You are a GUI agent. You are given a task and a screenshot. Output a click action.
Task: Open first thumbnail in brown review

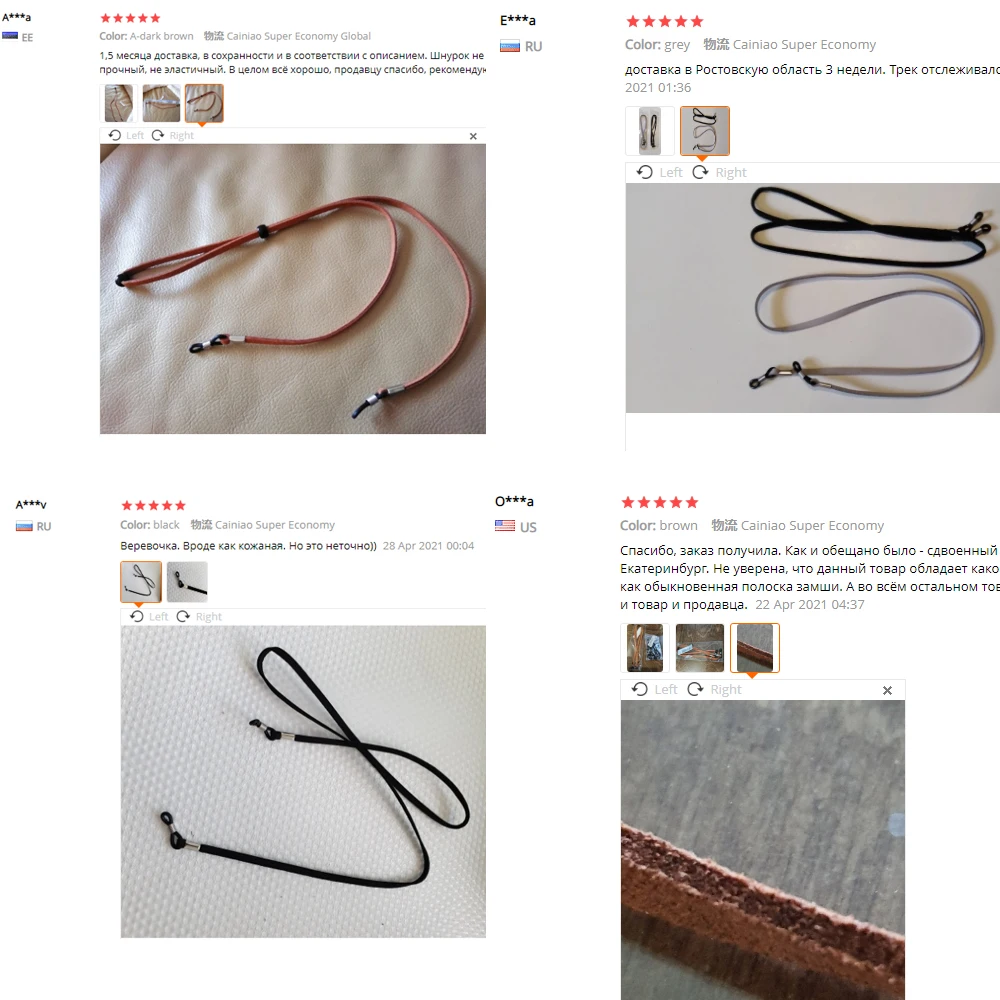(645, 648)
